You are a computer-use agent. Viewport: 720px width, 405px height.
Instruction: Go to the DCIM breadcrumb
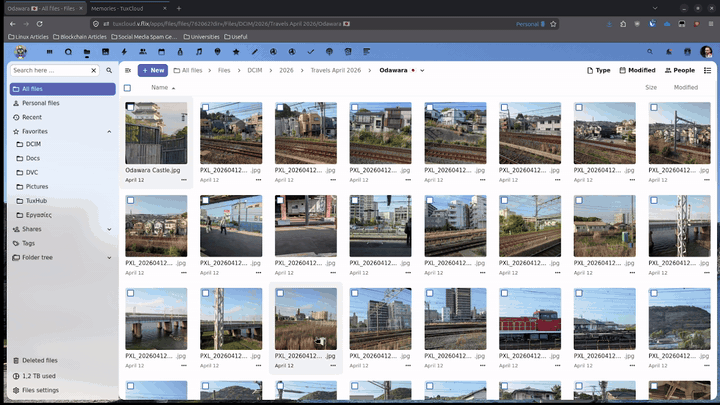click(255, 70)
